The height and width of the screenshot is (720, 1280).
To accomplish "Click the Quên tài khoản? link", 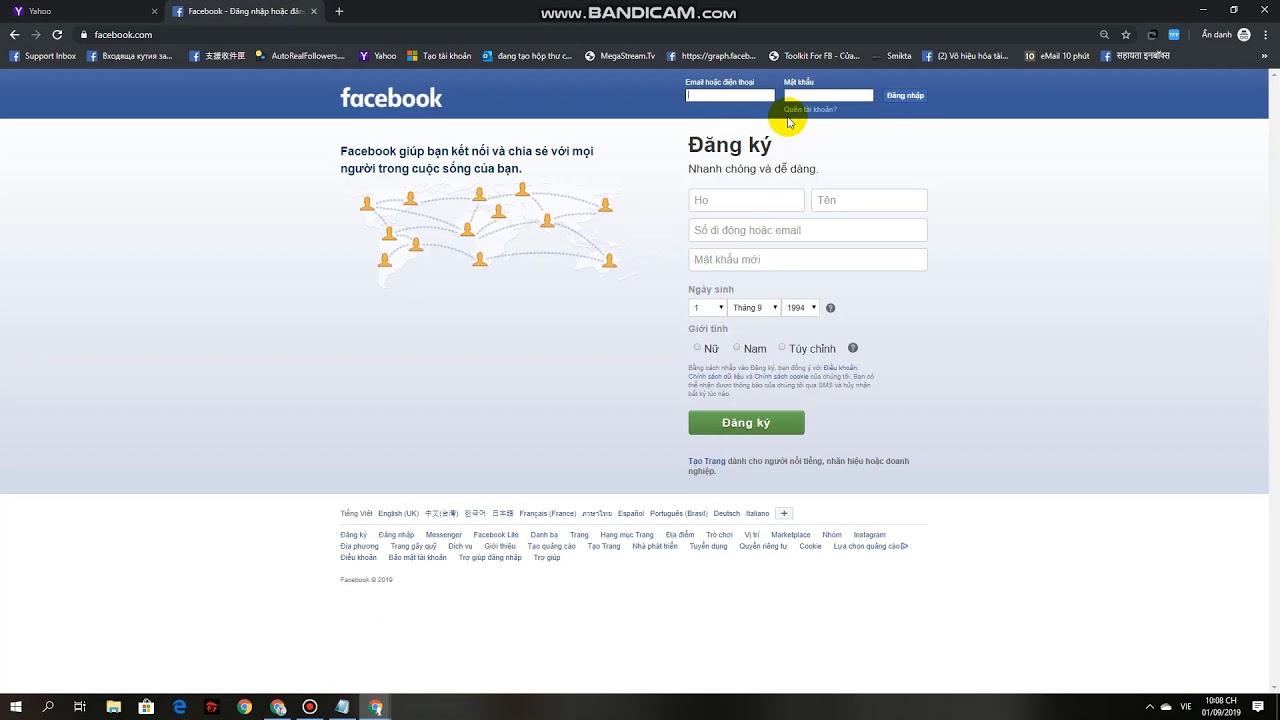I will tap(810, 109).
